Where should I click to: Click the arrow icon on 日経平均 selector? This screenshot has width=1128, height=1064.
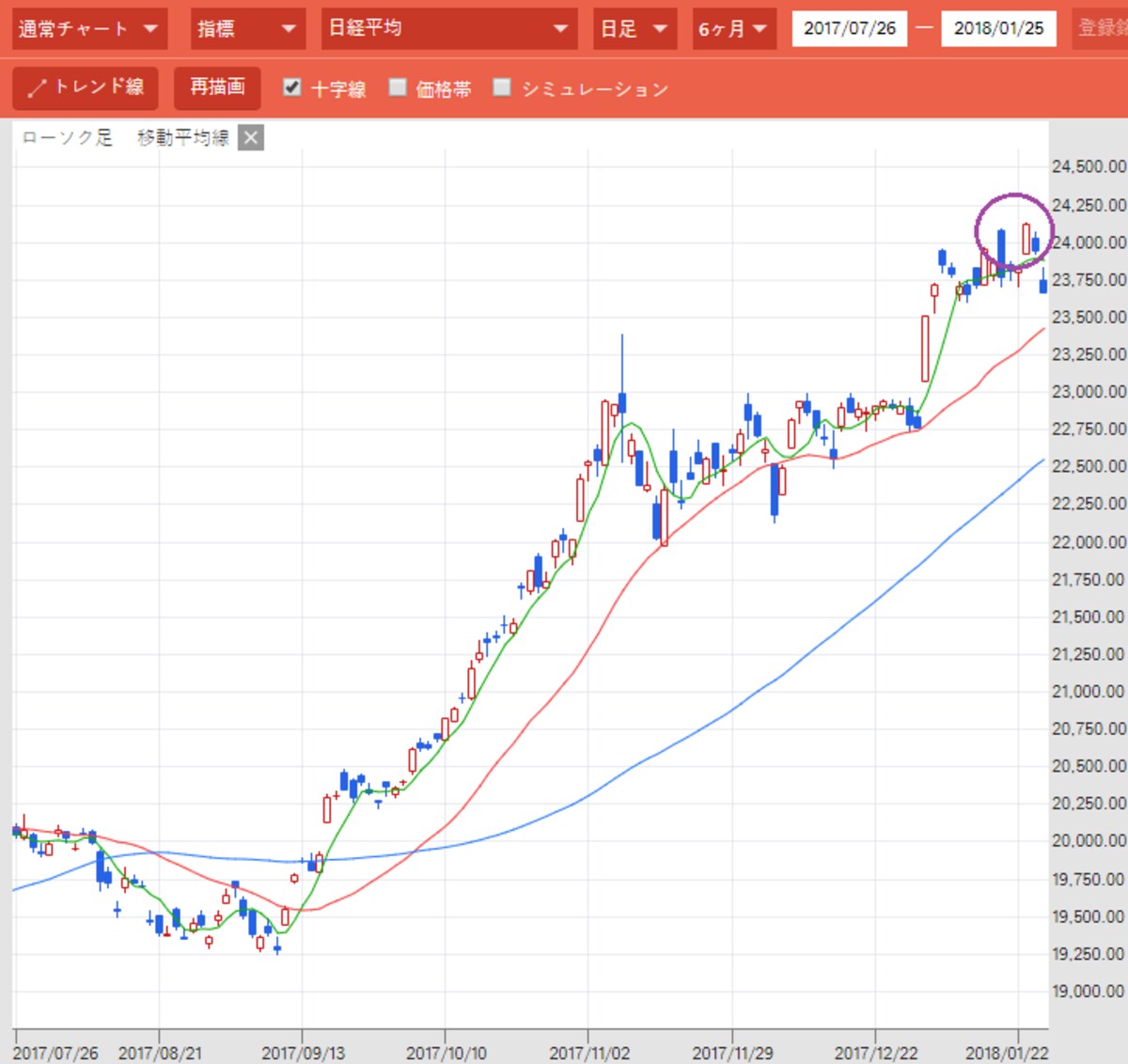pos(560,29)
